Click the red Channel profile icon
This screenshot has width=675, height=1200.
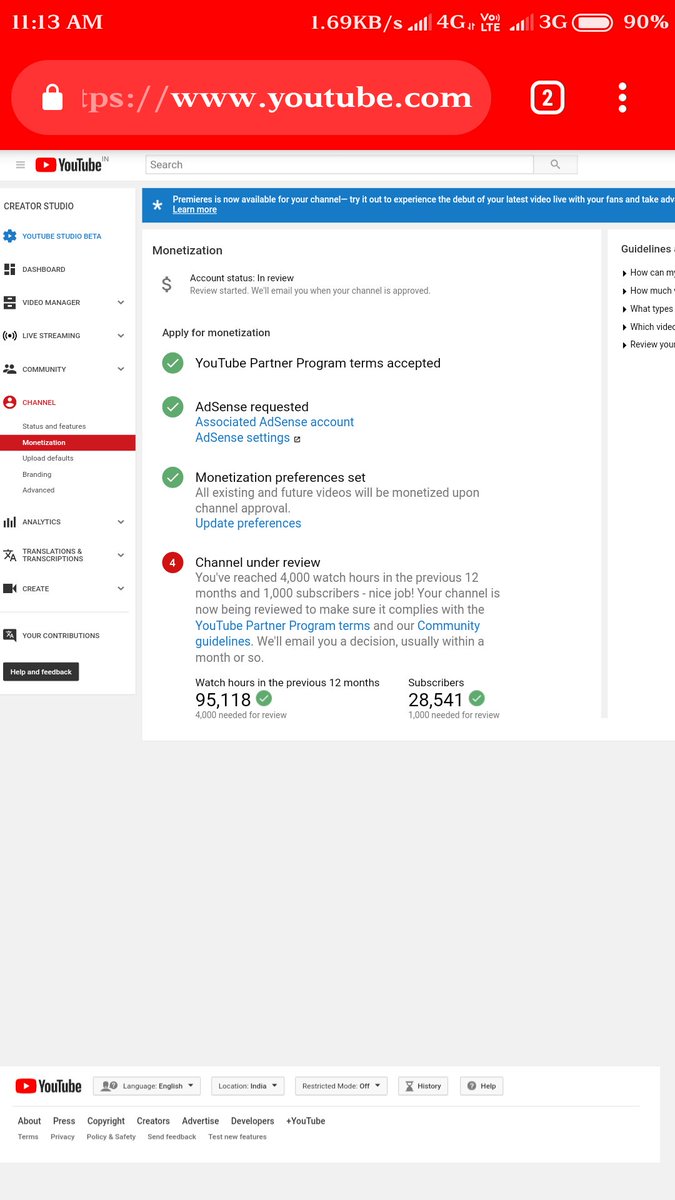pyautogui.click(x=10, y=402)
